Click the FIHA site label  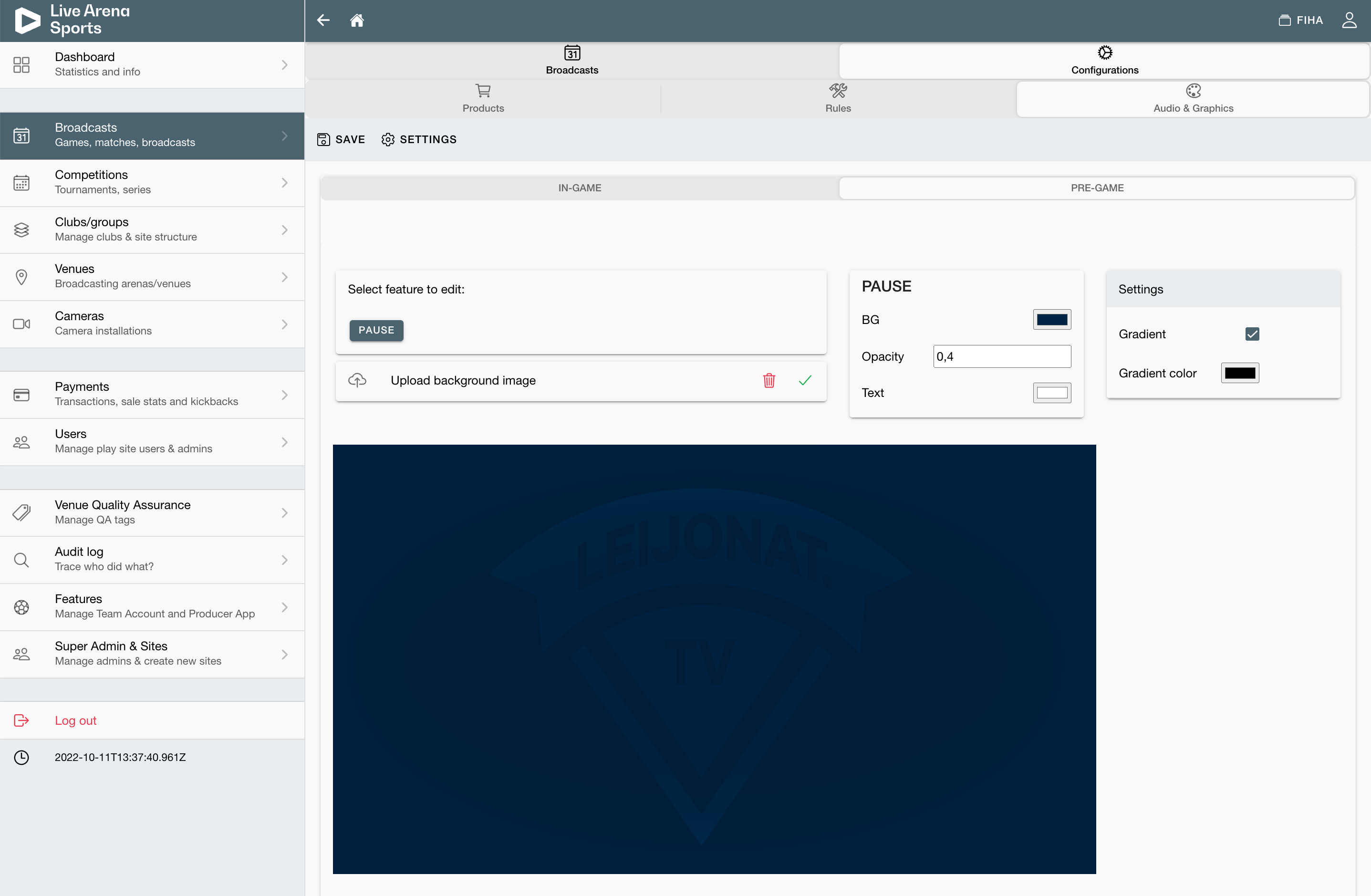click(x=1309, y=20)
